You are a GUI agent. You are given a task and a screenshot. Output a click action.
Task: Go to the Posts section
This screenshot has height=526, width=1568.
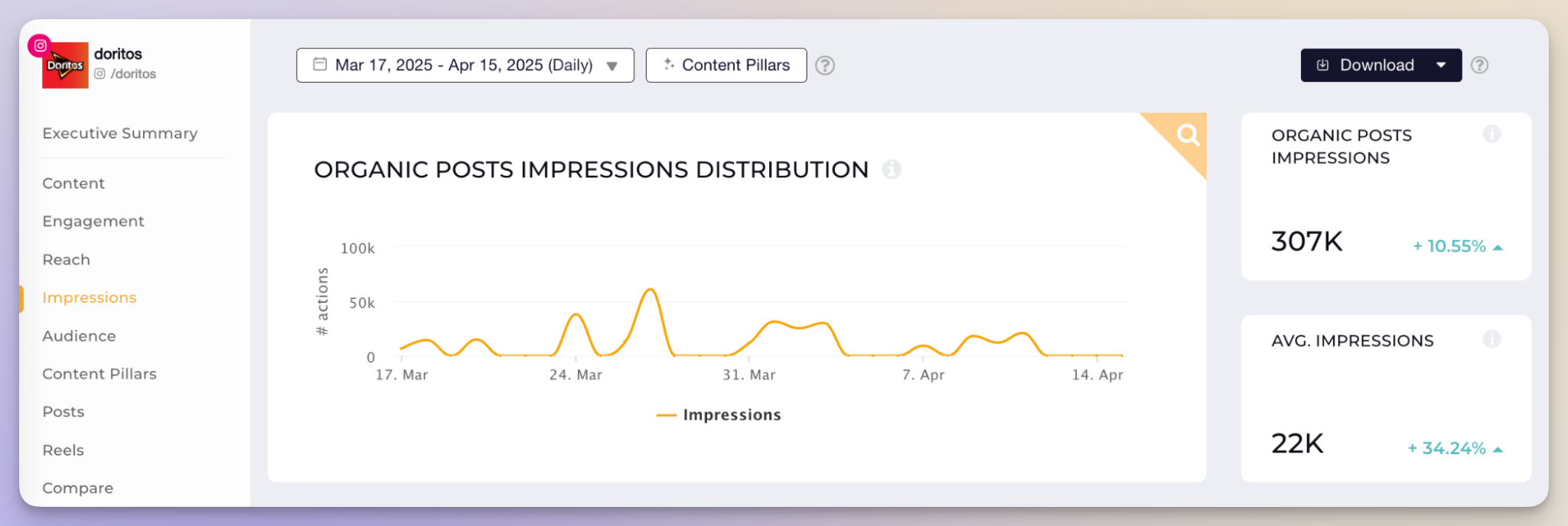click(64, 411)
